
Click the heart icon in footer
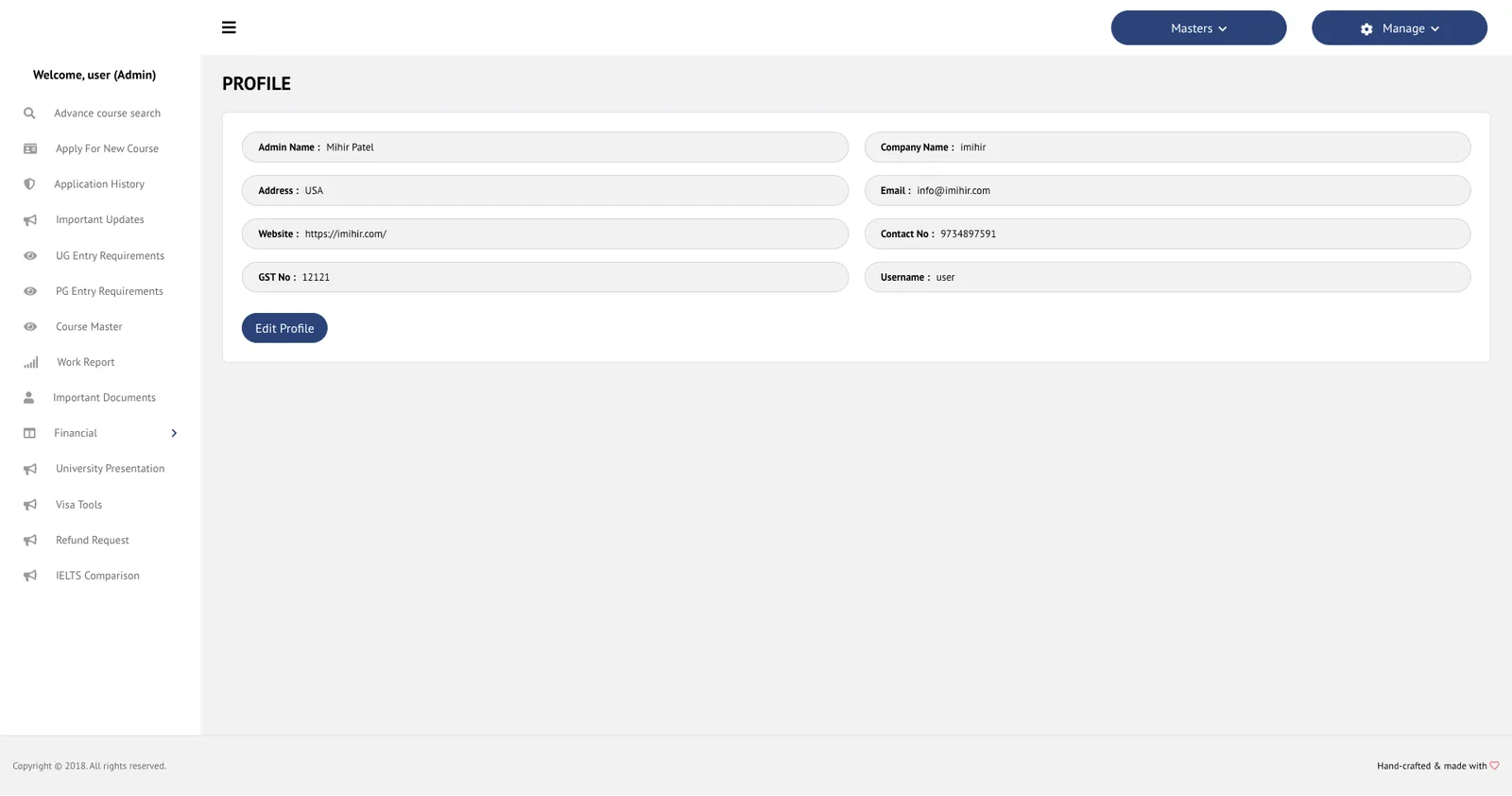[1495, 766]
